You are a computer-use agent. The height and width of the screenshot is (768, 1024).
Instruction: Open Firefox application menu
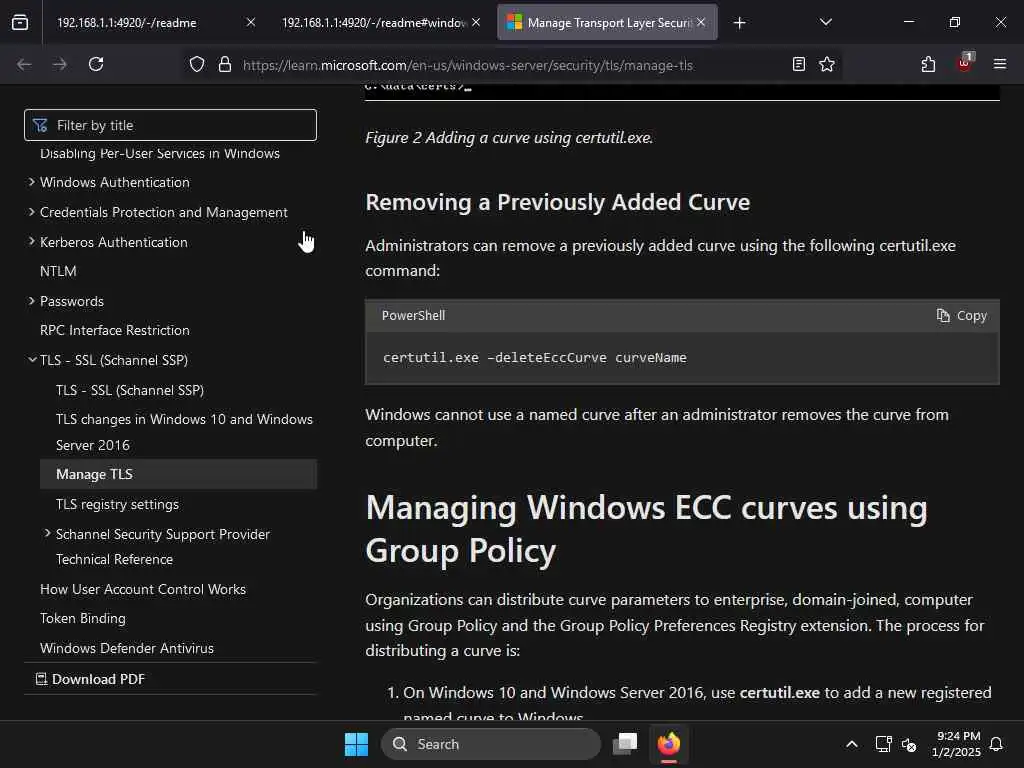[999, 64]
